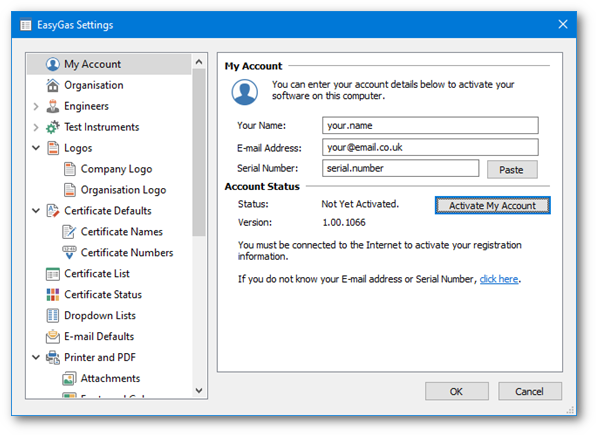Viewport: 596px width, 435px height.
Task: Click the Your Name input field
Action: (430, 125)
